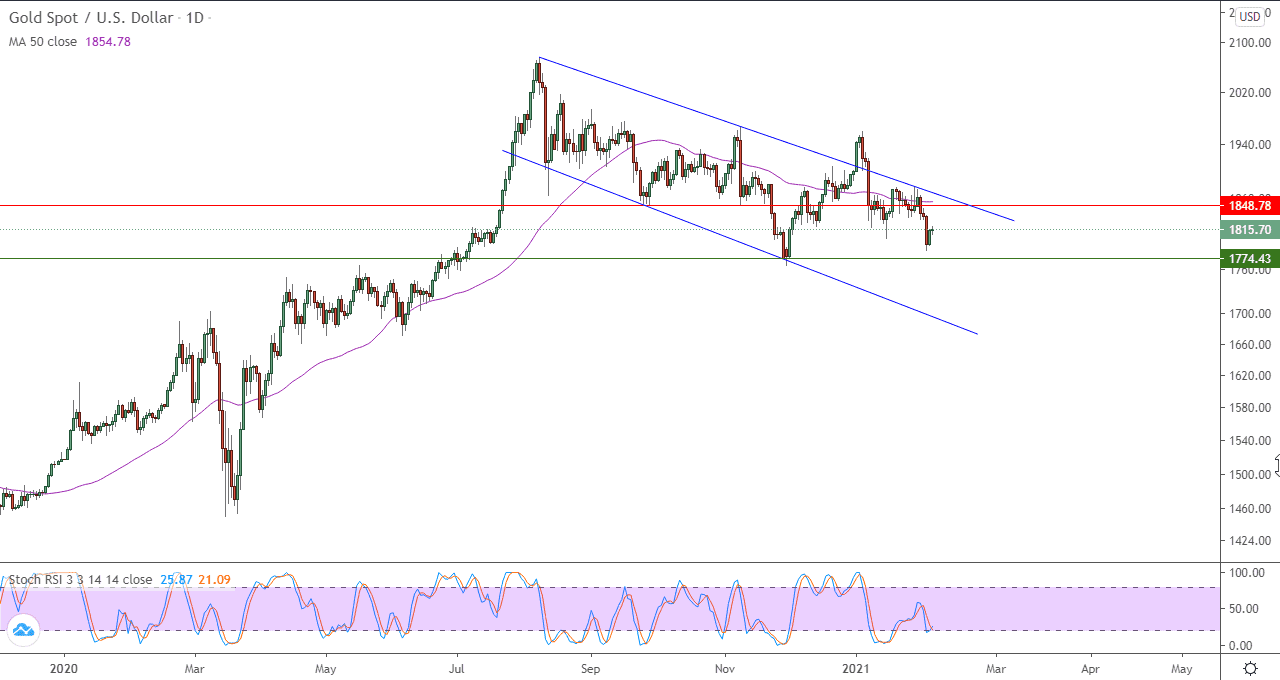The width and height of the screenshot is (1280, 680).
Task: Click the 1620.00 price axis label
Action: point(1250,376)
